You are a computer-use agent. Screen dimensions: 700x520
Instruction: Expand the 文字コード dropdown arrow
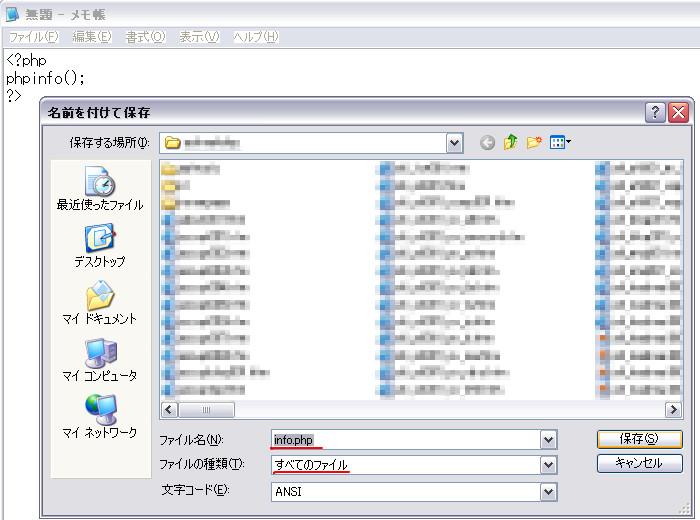pos(548,492)
